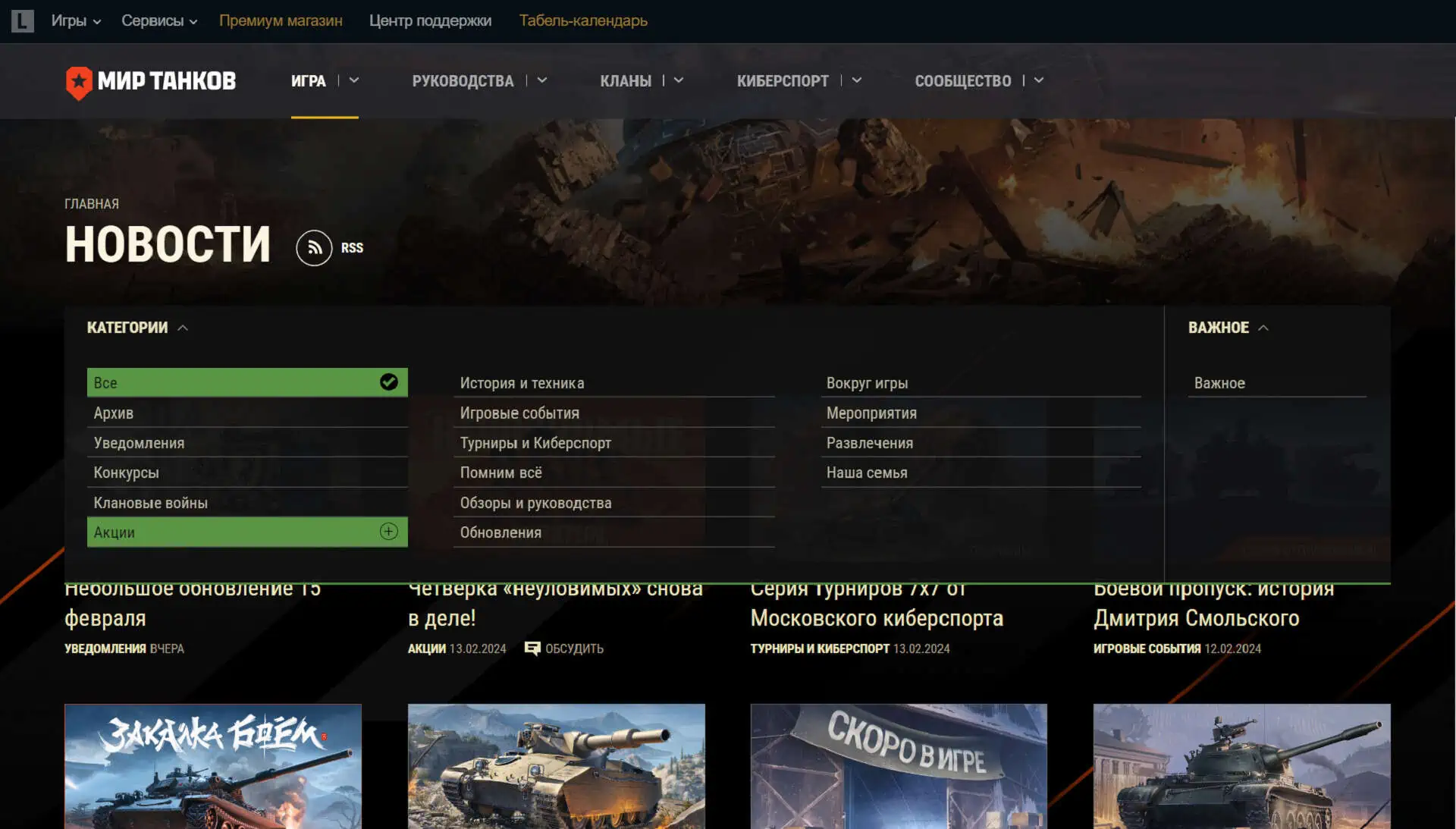The width and height of the screenshot is (1456, 829).
Task: Open the Руководства menu dropdown arrow
Action: [542, 80]
